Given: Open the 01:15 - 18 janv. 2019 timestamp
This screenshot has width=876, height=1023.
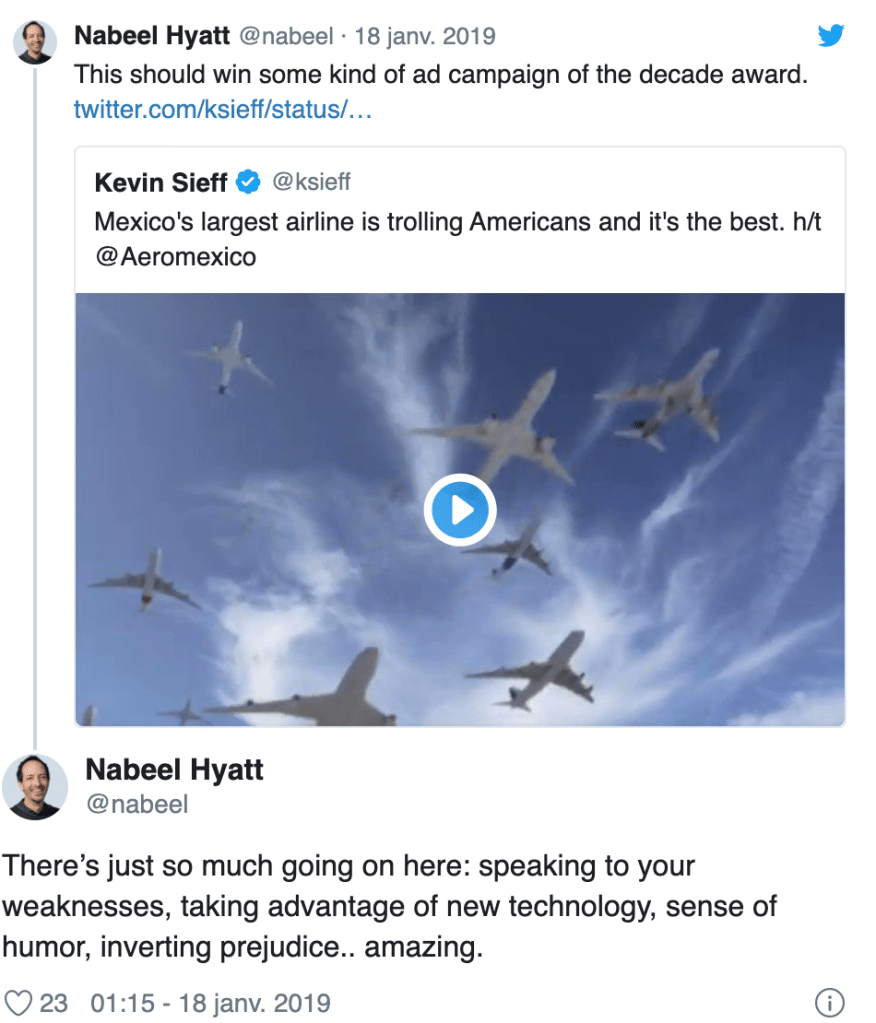Looking at the screenshot, I should point(210,1002).
